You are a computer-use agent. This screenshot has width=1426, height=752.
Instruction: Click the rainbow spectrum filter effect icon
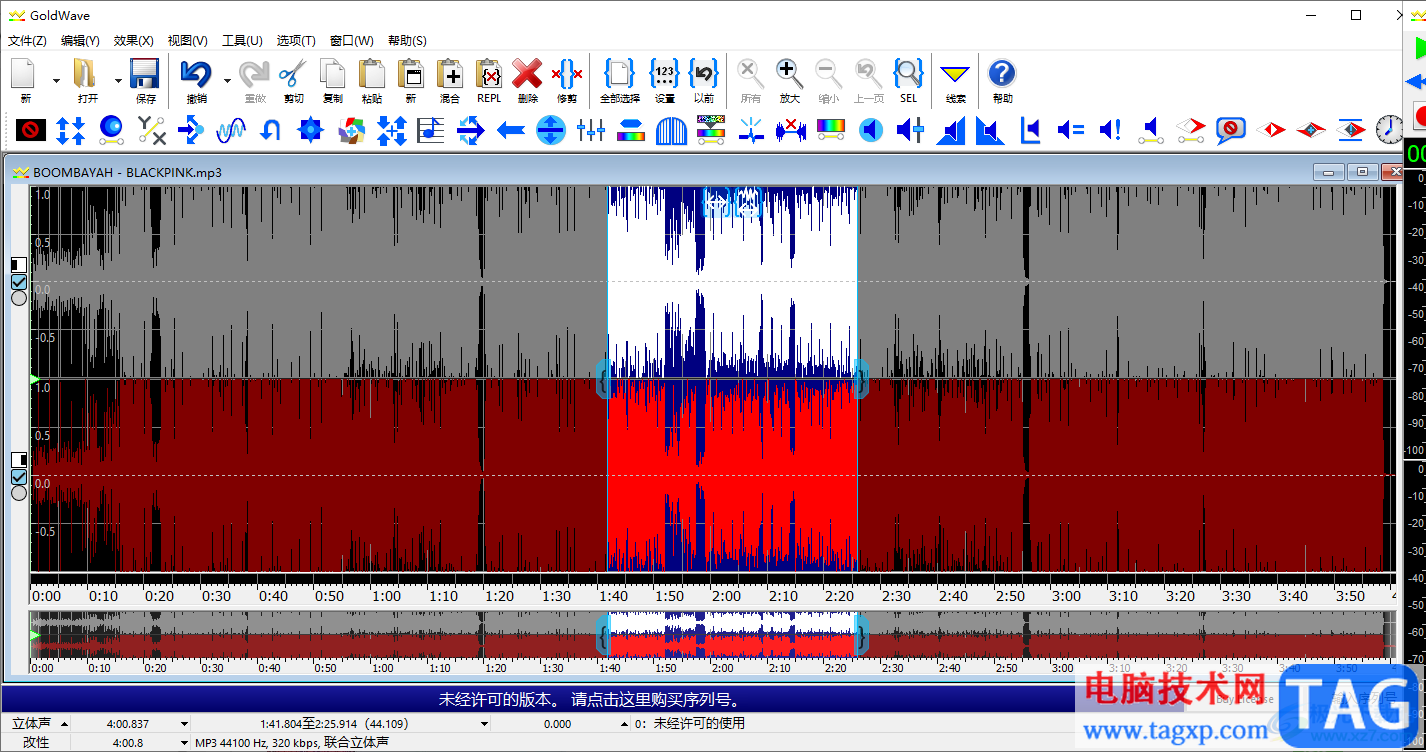click(830, 129)
